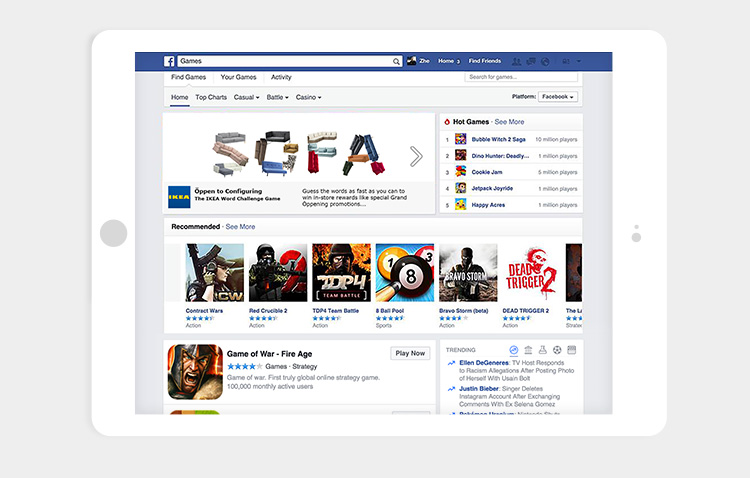The image size is (750, 478).
Task: Select the politics building icon in Trending
Action: coord(528,350)
